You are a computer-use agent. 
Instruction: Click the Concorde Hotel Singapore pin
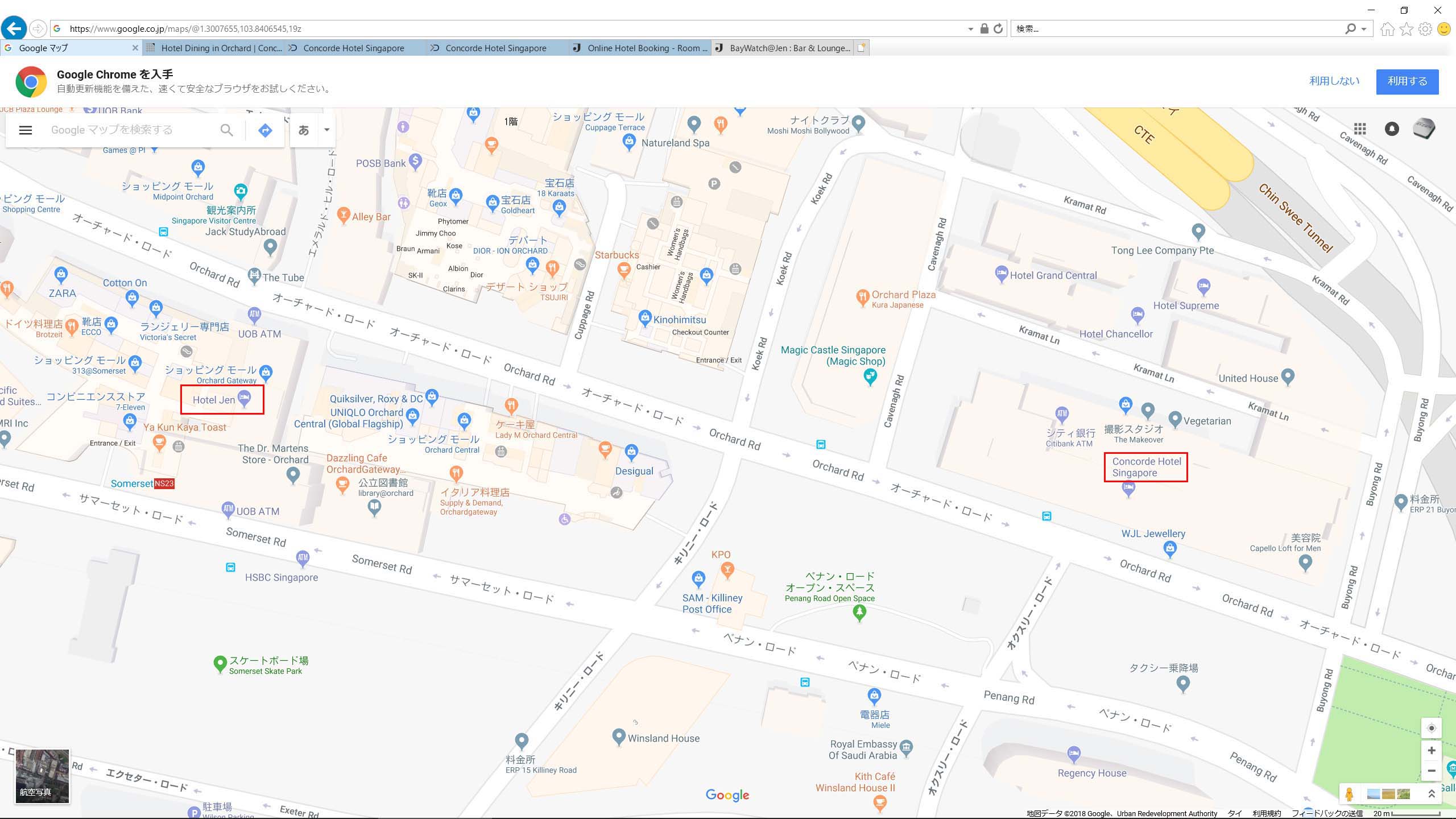pos(1128,489)
